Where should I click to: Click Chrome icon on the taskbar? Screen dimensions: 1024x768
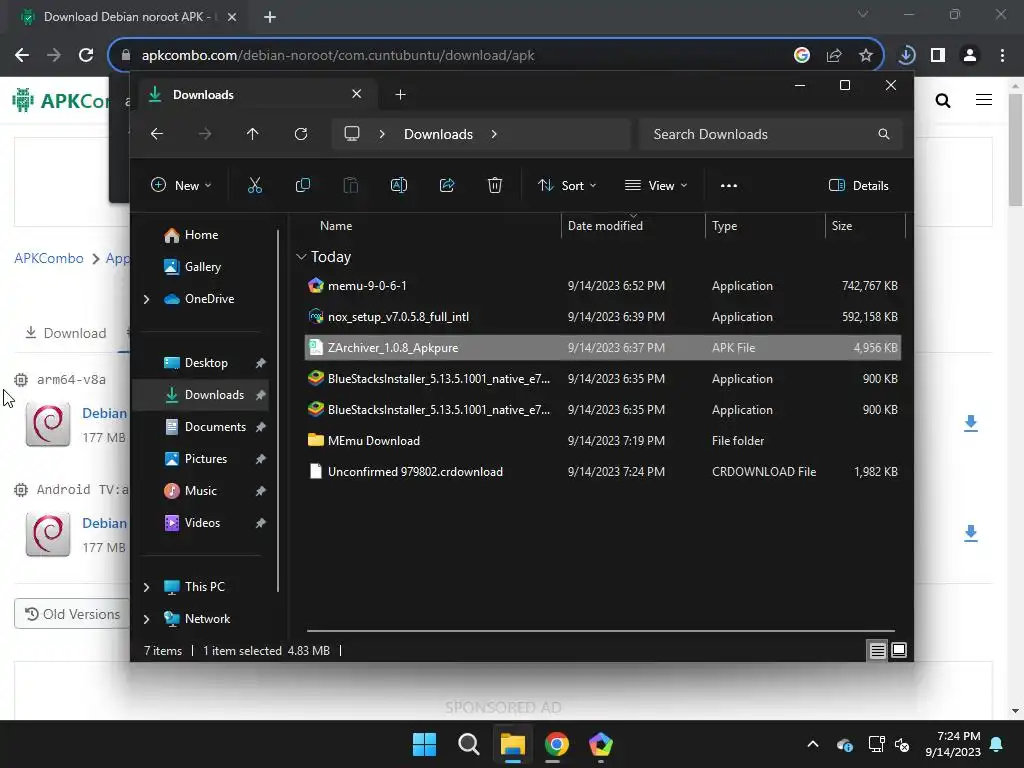(556, 744)
